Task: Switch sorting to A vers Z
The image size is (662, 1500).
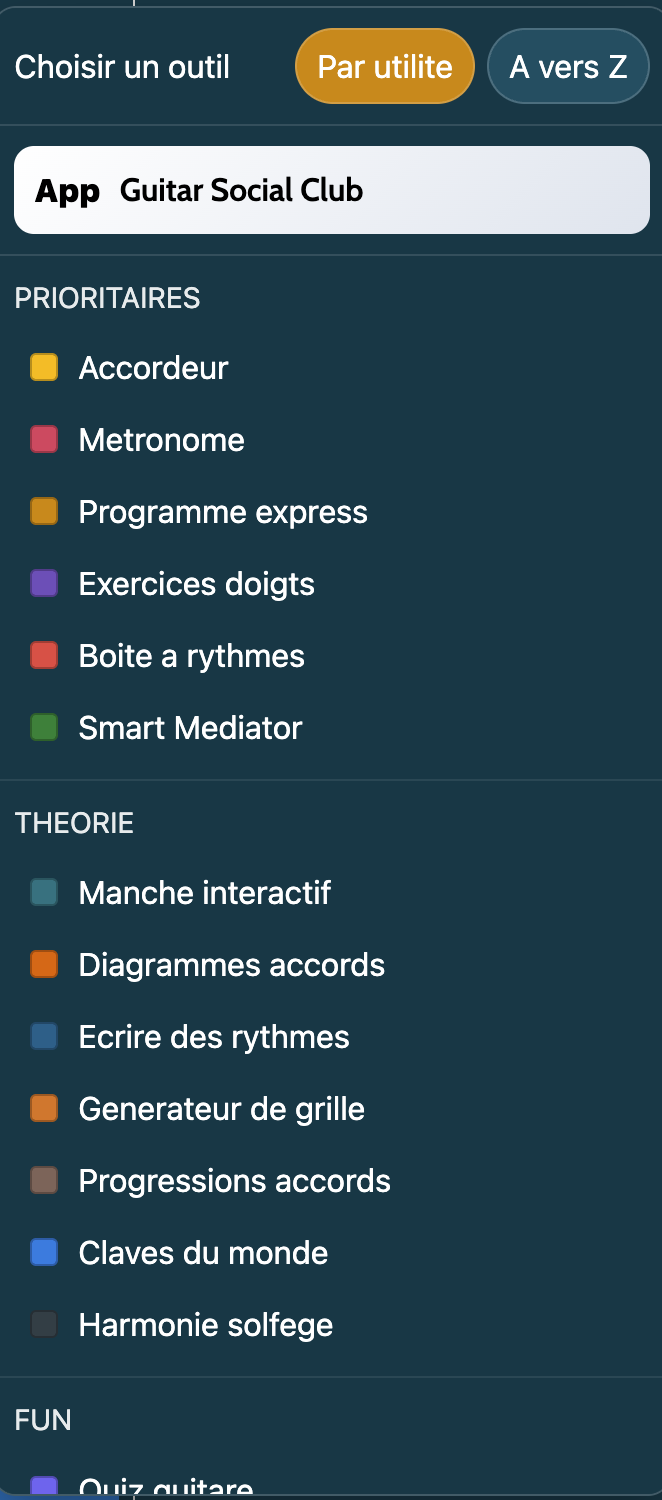Action: [568, 66]
